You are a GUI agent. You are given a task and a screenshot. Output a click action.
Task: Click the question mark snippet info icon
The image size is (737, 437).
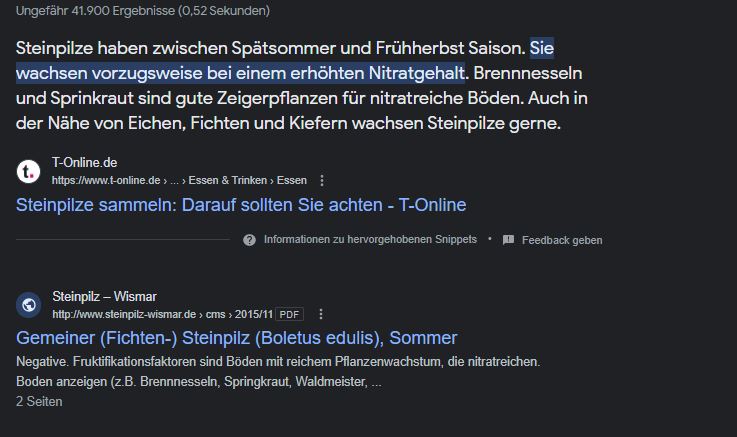pos(249,240)
